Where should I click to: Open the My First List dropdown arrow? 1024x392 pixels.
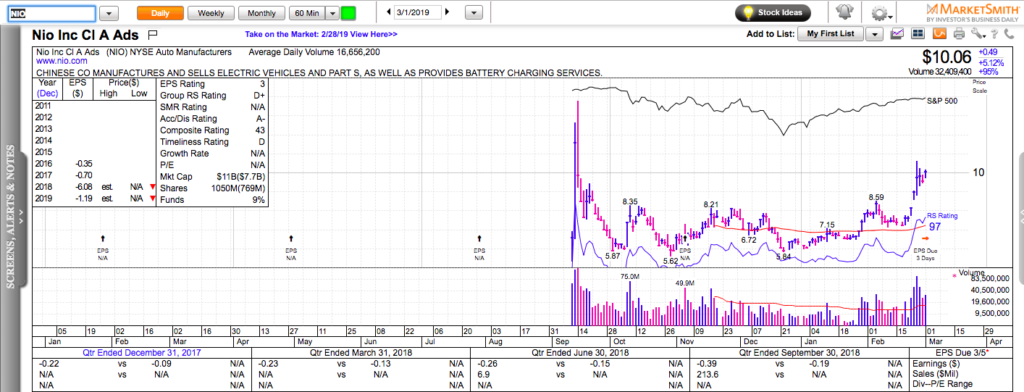click(x=874, y=33)
